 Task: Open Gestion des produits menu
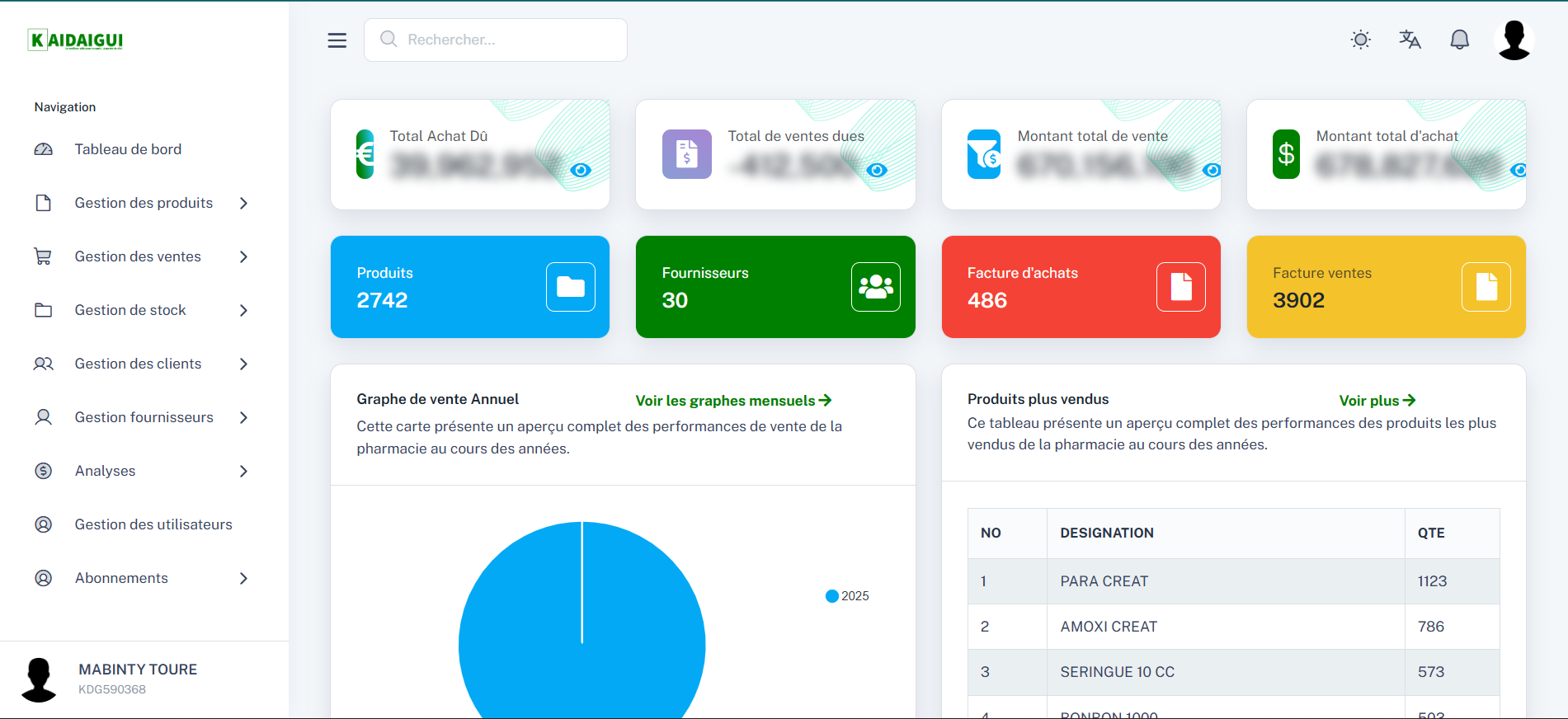click(144, 203)
